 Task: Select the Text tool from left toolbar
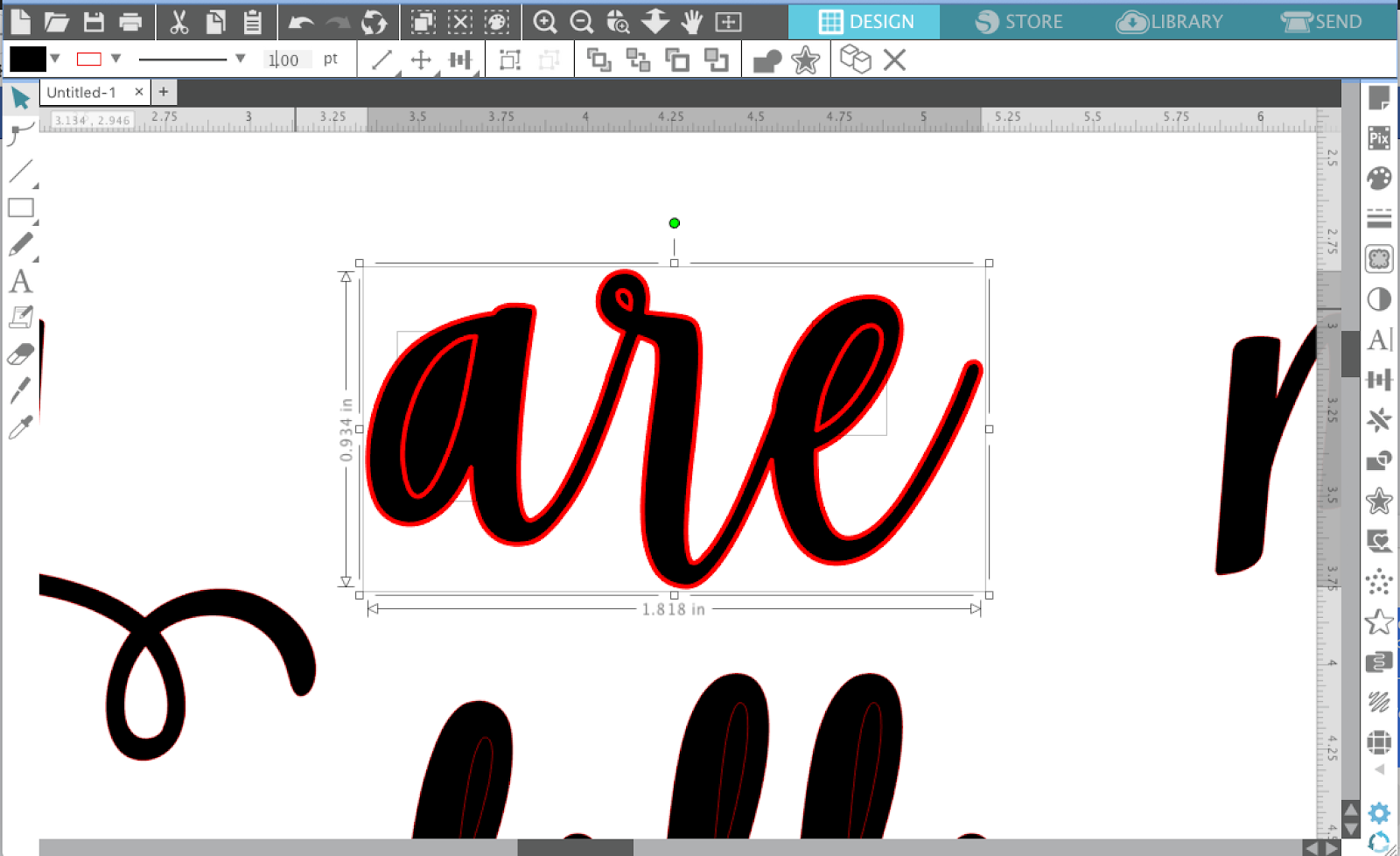pyautogui.click(x=20, y=282)
